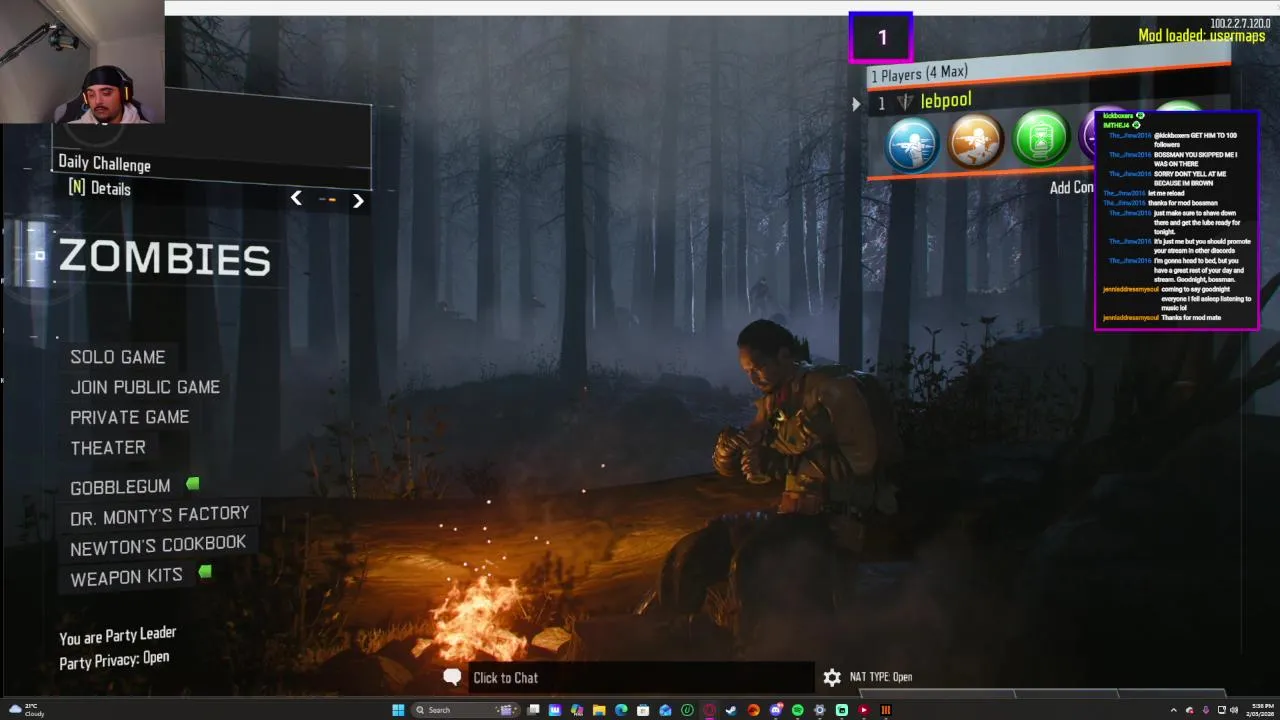1280x720 pixels.
Task: Open the Task View taskbar icon
Action: (x=533, y=710)
